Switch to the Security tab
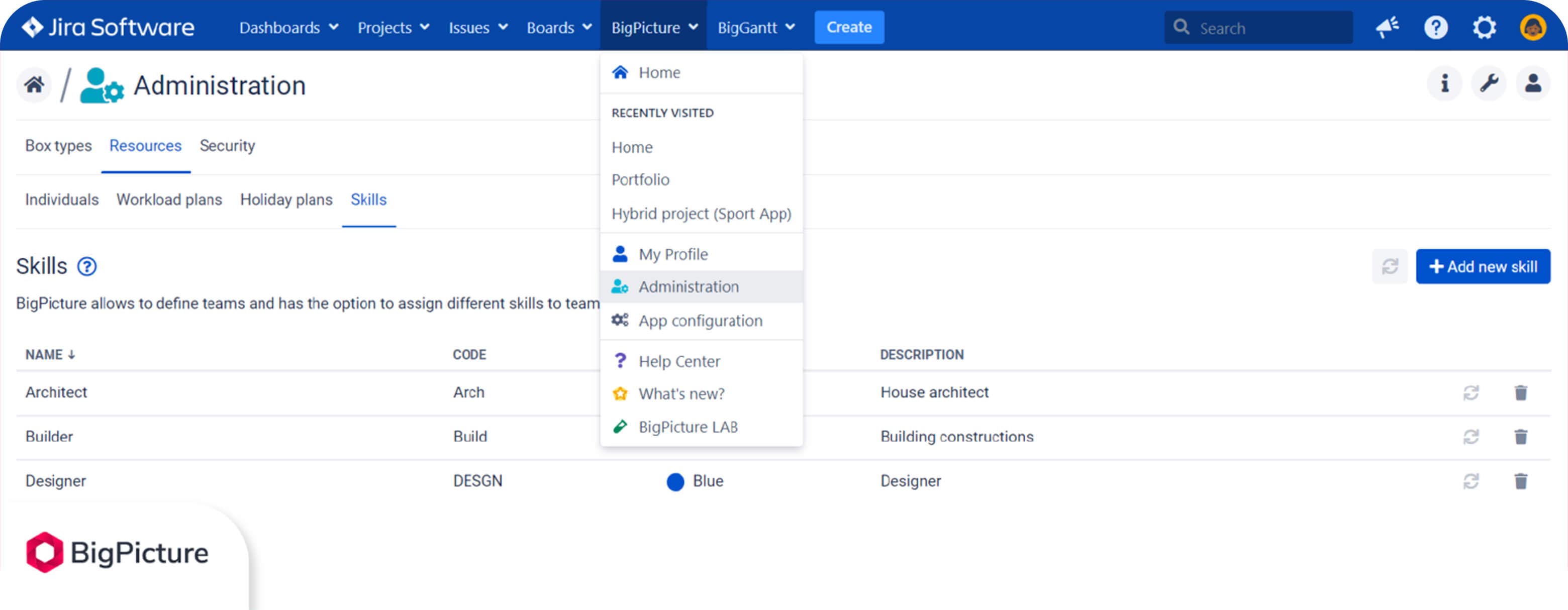Viewport: 1568px width, 610px height. 227,146
